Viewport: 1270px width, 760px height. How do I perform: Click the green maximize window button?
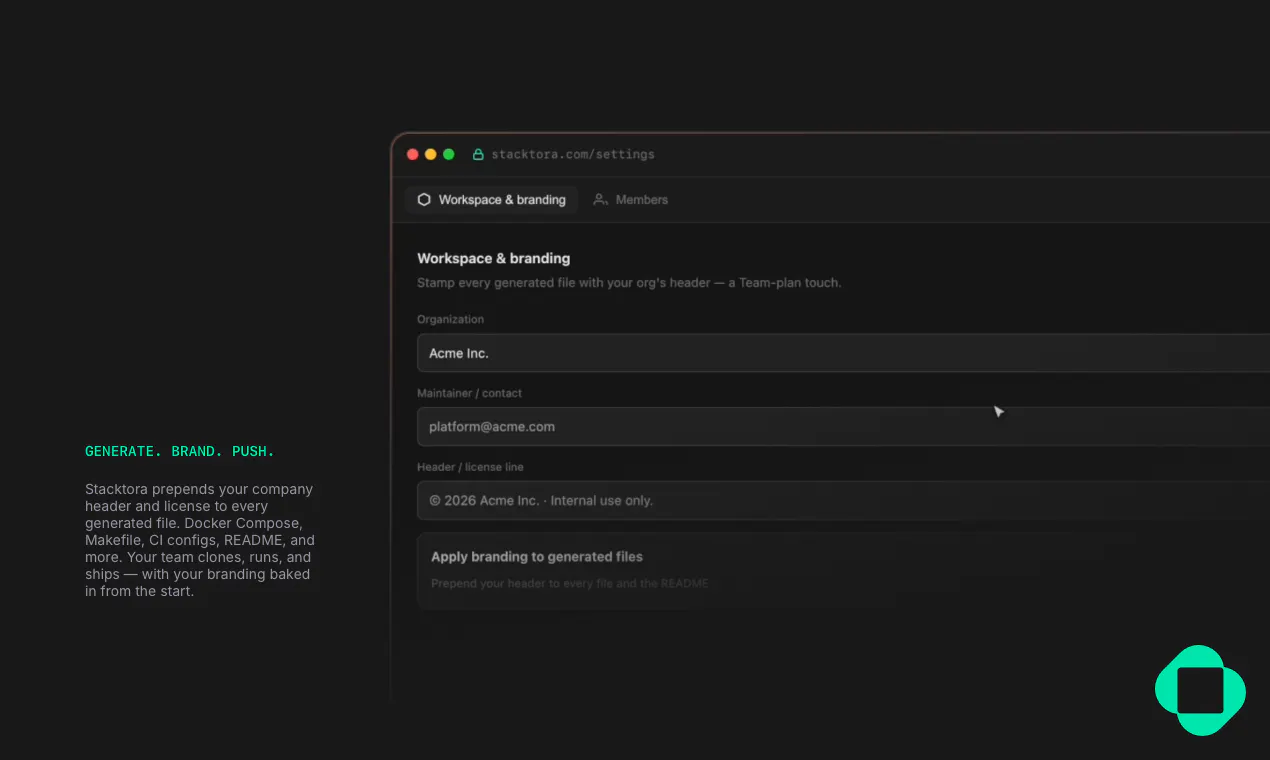449,154
